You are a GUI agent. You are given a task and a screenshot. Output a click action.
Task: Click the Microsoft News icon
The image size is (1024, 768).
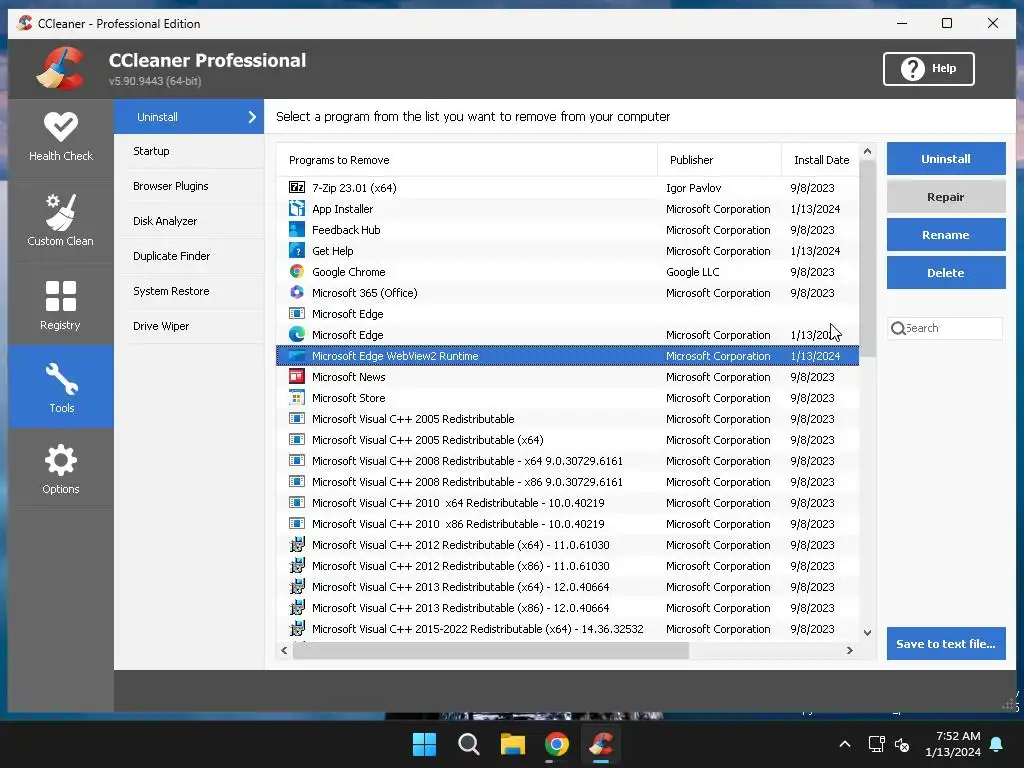tap(296, 376)
